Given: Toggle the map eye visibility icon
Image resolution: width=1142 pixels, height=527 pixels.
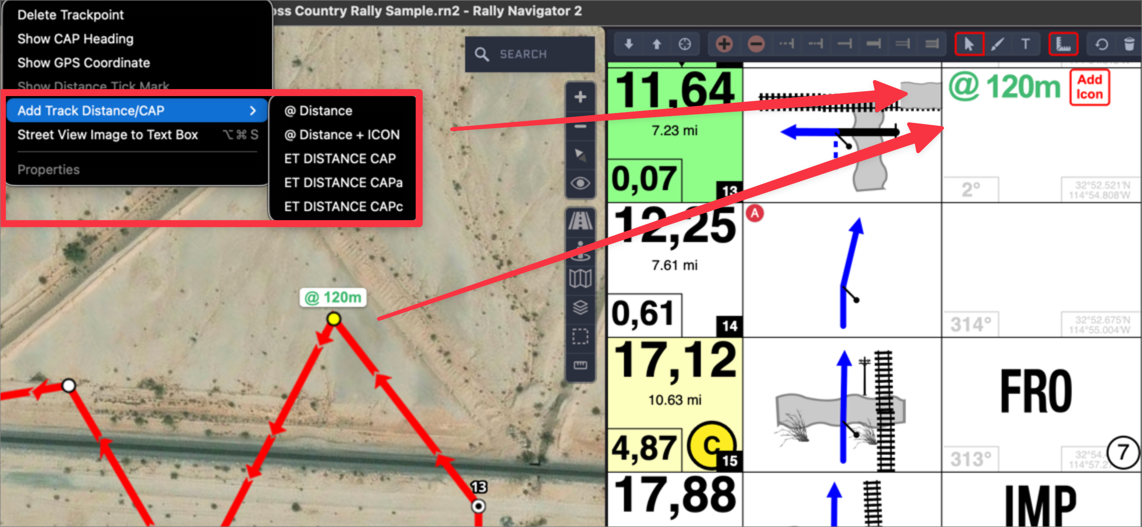Looking at the screenshot, I should [x=580, y=183].
